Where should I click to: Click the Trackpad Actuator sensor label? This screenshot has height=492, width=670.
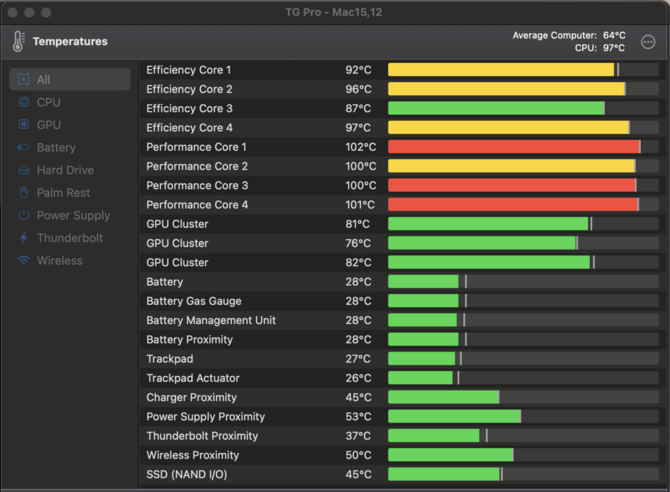[193, 378]
